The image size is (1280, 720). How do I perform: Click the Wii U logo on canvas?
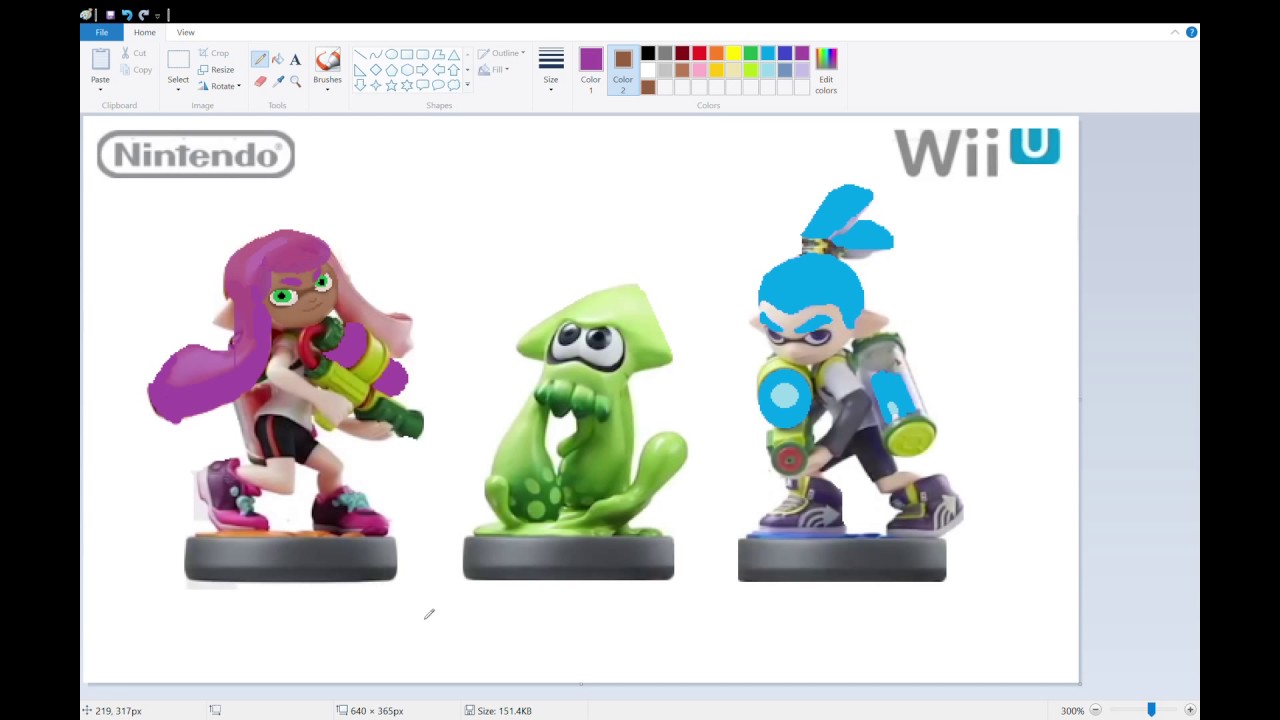tap(977, 151)
